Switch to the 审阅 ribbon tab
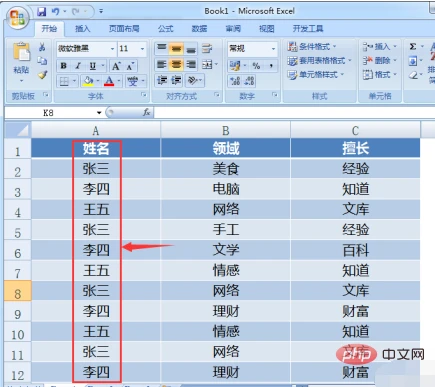The width and height of the screenshot is (435, 387). (x=233, y=29)
